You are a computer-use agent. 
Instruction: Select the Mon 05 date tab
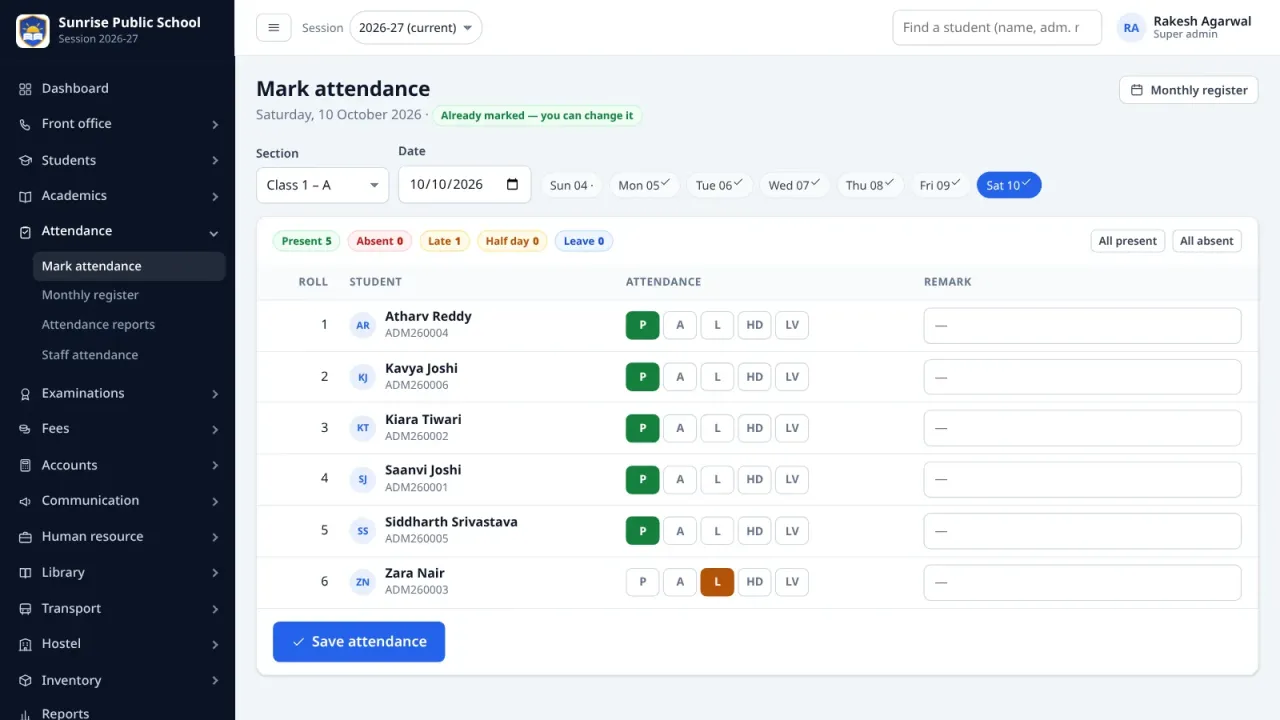[x=644, y=185]
